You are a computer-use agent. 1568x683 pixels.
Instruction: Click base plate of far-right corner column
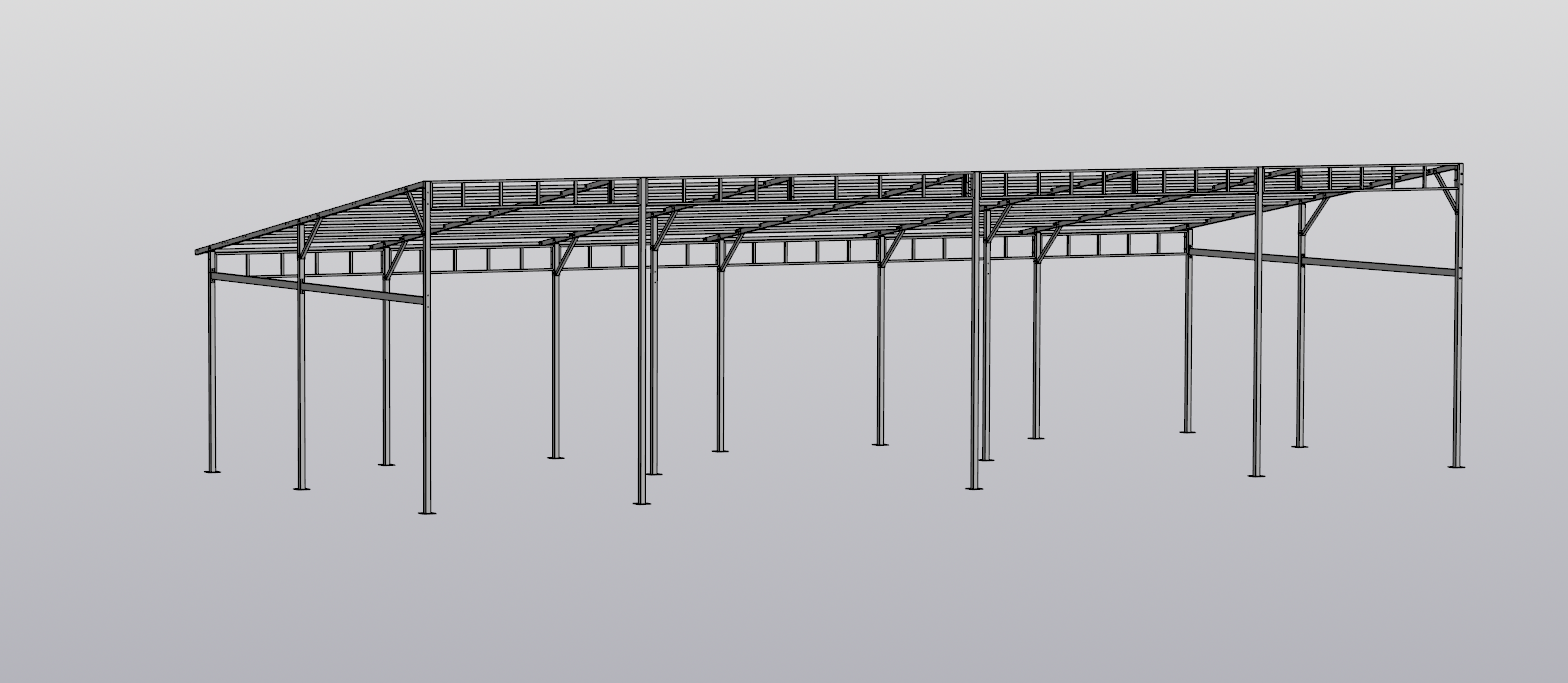(1456, 466)
